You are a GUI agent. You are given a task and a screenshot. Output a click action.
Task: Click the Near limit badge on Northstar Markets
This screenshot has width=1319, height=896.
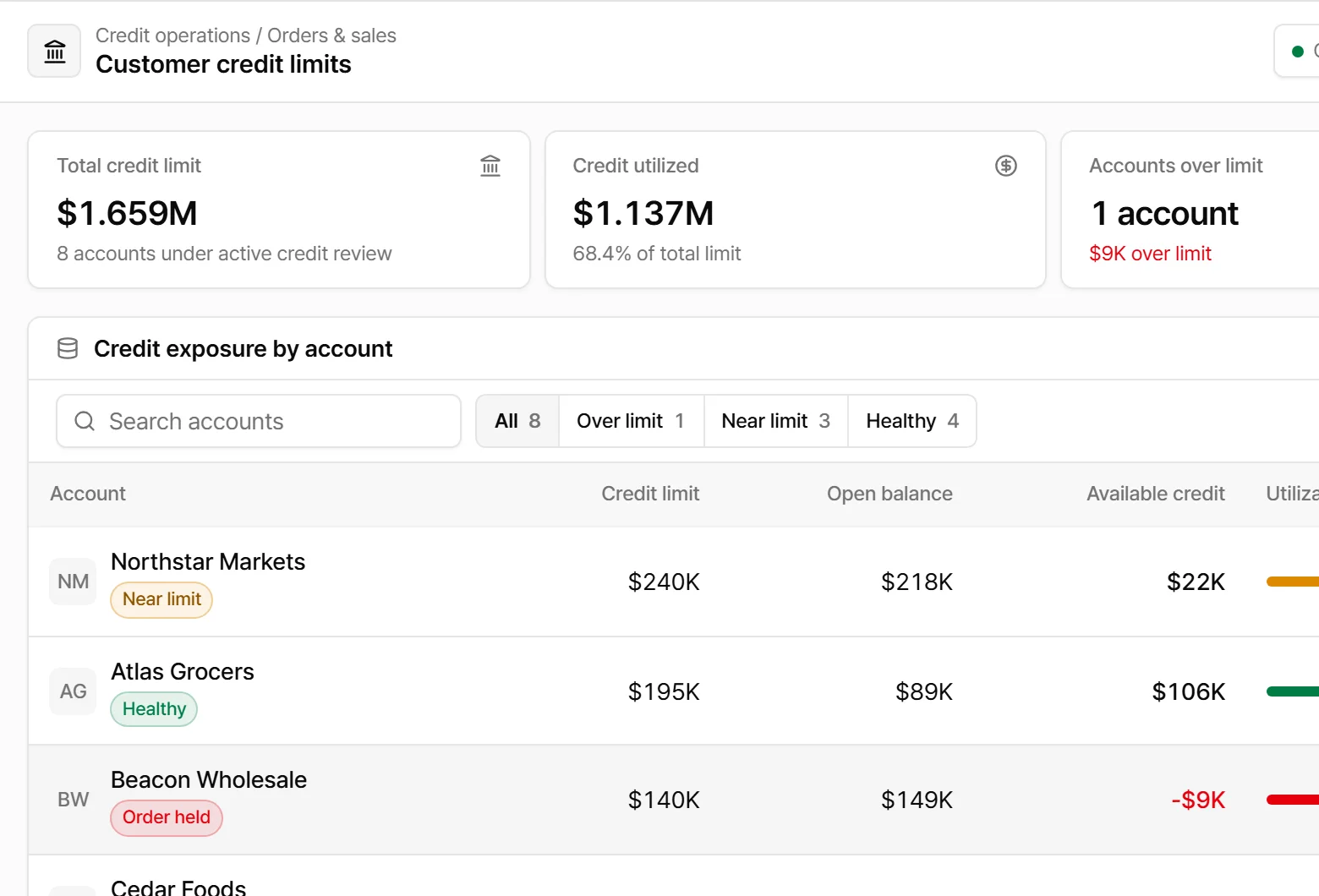click(x=161, y=599)
